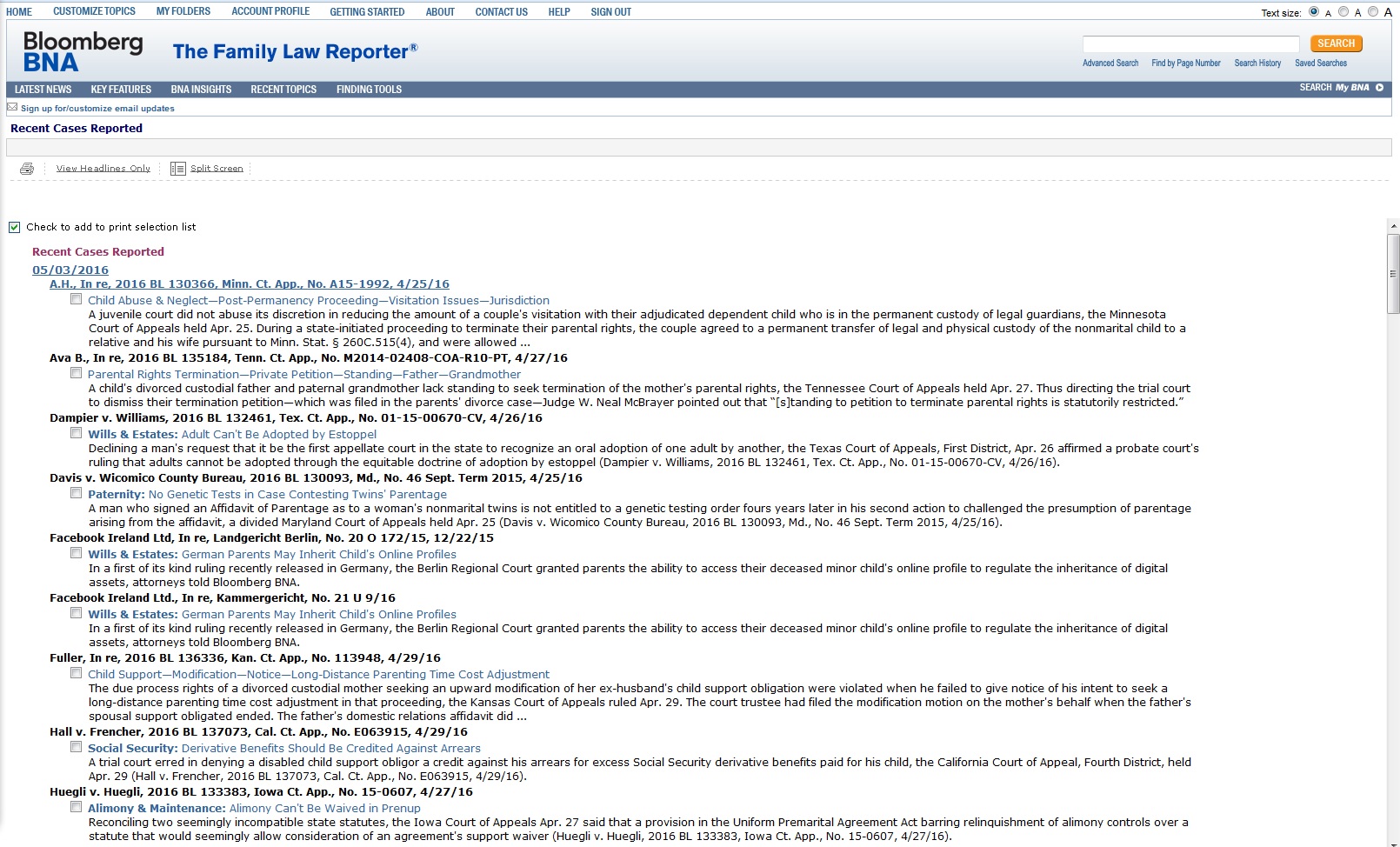1400x847 pixels.
Task: Click sign up for email updates link
Action: tap(97, 109)
